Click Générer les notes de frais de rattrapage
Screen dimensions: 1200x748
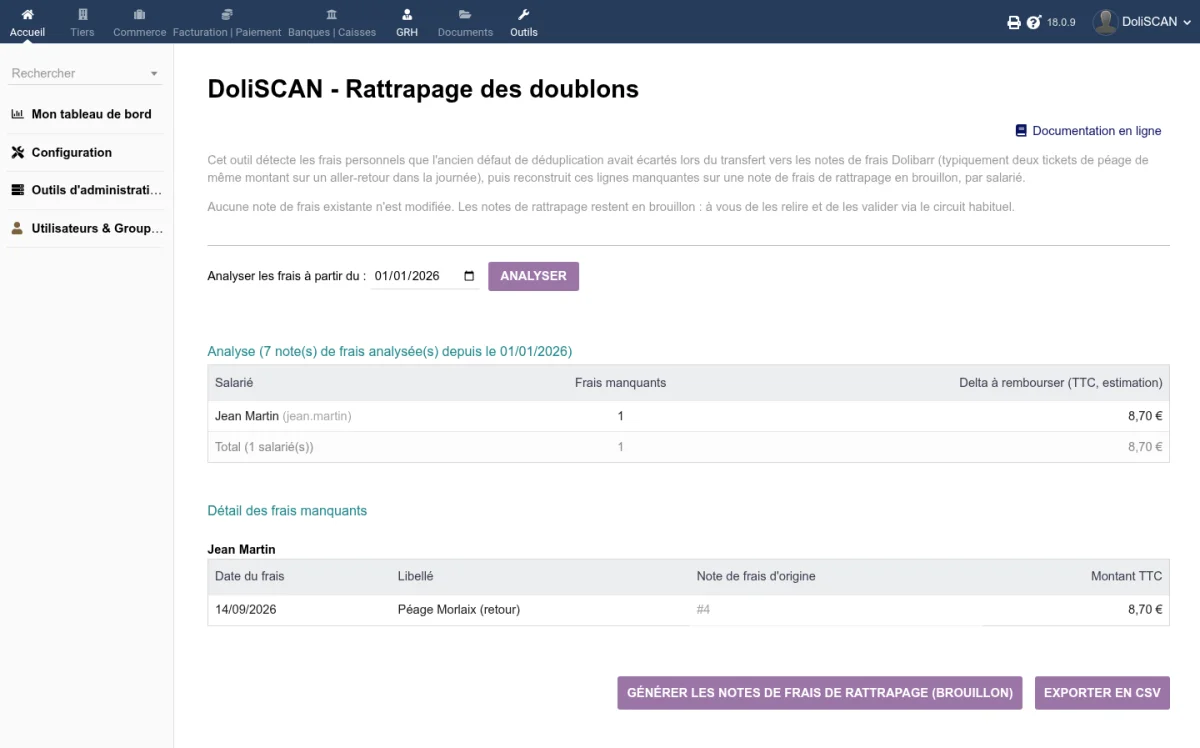(x=820, y=693)
